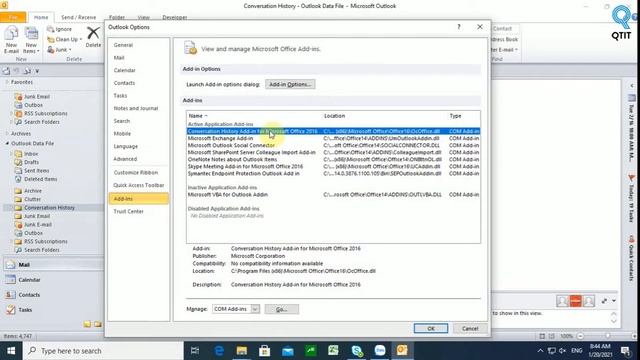This screenshot has height=360, width=640.
Task: Open Skype from the taskbar
Action: coord(357,351)
